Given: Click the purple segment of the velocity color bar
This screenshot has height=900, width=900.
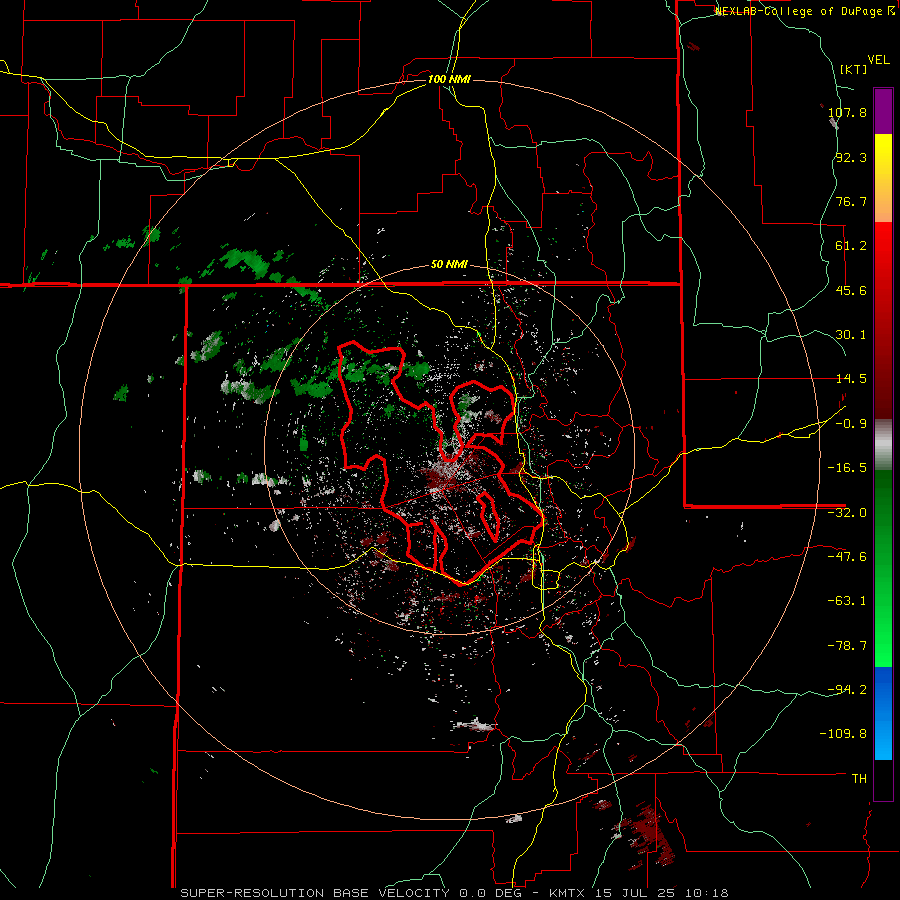Looking at the screenshot, I should click(x=883, y=111).
